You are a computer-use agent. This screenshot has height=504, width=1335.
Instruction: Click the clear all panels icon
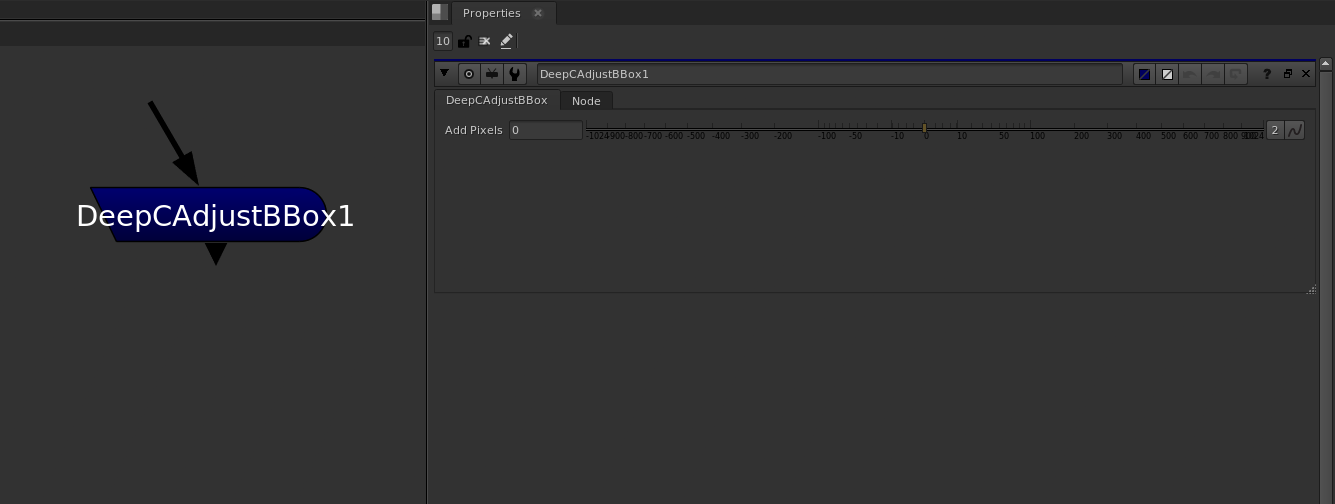click(485, 41)
